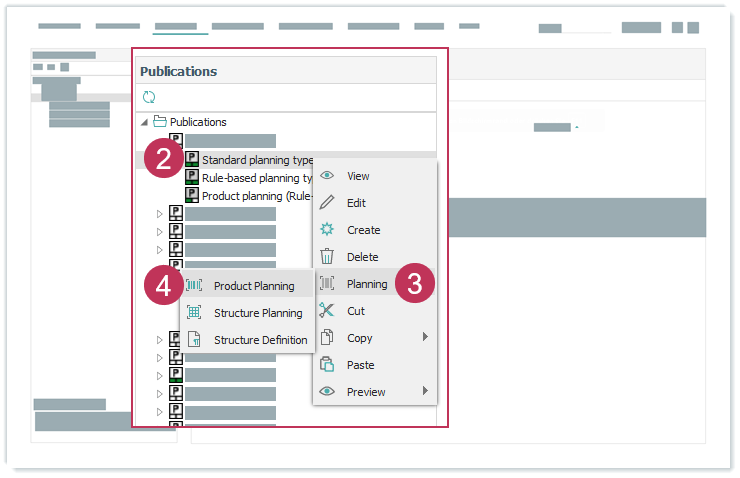Click the scissors icon beside Cut
The image size is (740, 478).
coord(326,311)
